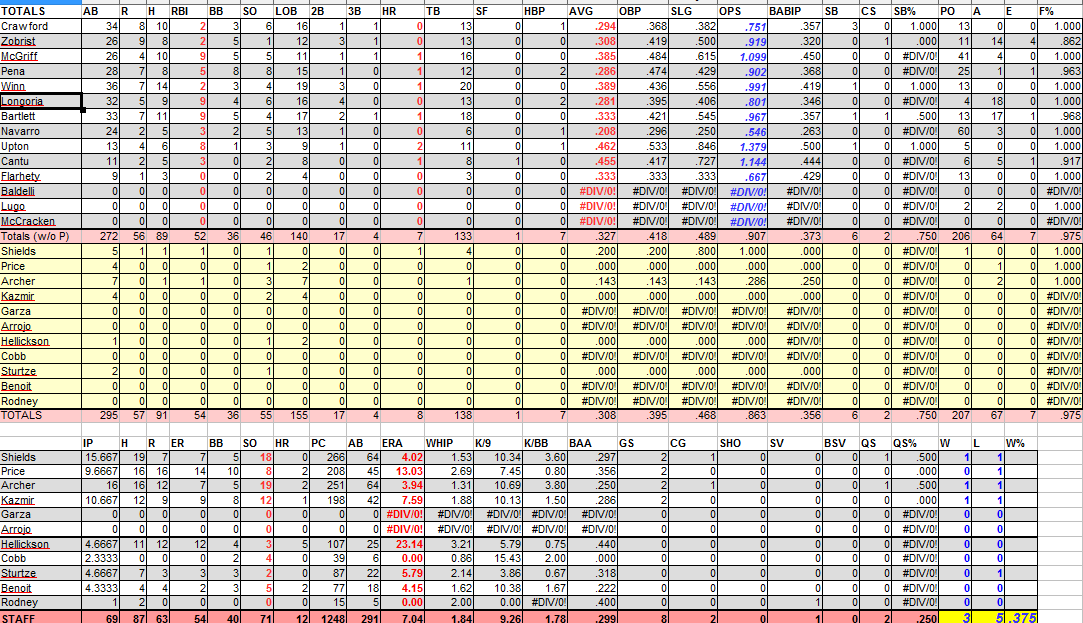The width and height of the screenshot is (1083, 623).
Task: Click Baldelli's #DIV/0! AVG cell
Action: click(x=593, y=191)
